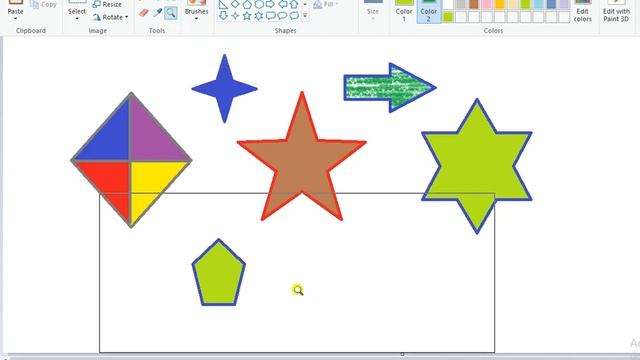The image size is (640, 360).
Task: Click the brown five-point star on canvas
Action: [x=302, y=163]
